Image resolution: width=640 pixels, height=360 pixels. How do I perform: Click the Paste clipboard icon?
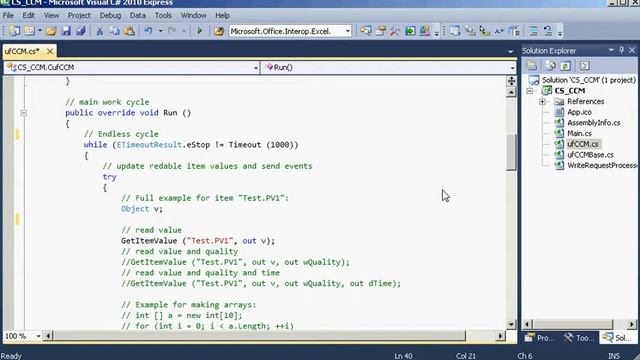129,31
